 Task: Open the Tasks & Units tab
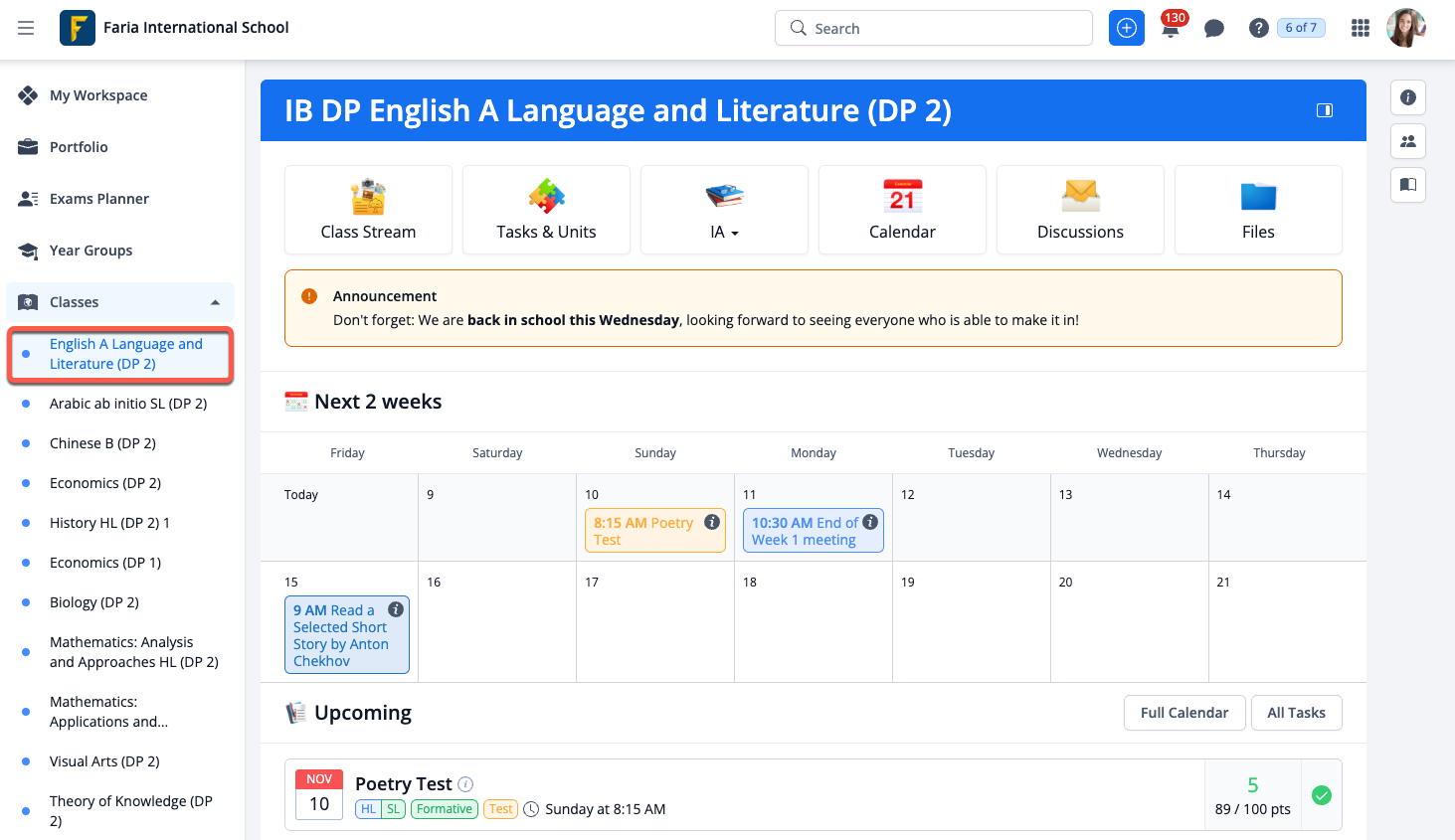pos(546,210)
